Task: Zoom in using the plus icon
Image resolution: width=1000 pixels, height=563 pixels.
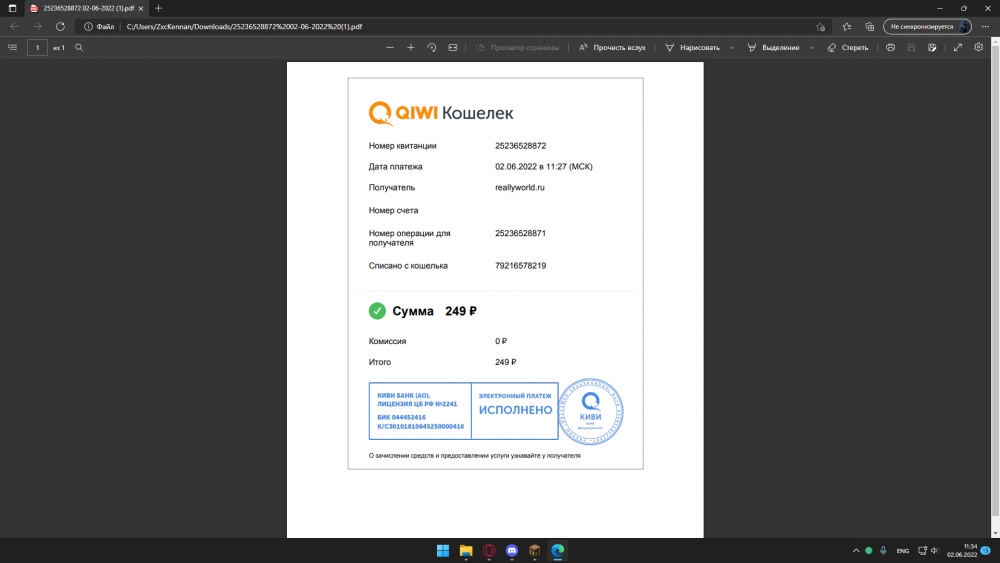Action: click(411, 47)
